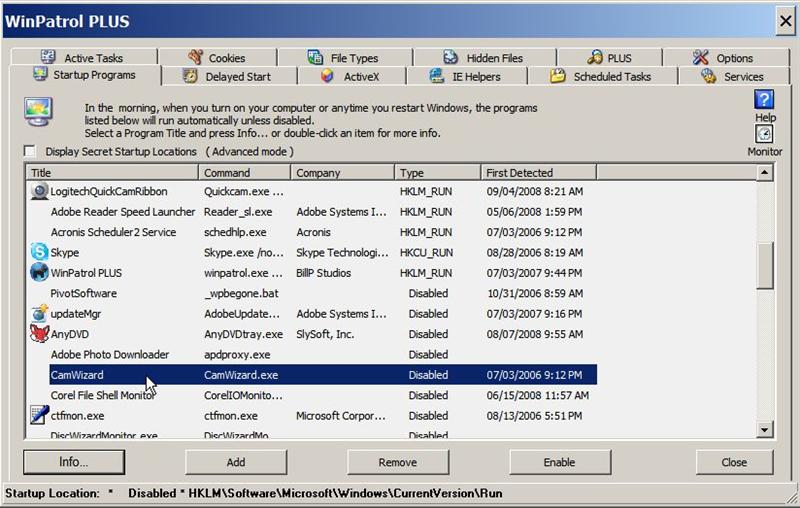Click the Skype row icon
The height and width of the screenshot is (508, 800).
coord(39,252)
